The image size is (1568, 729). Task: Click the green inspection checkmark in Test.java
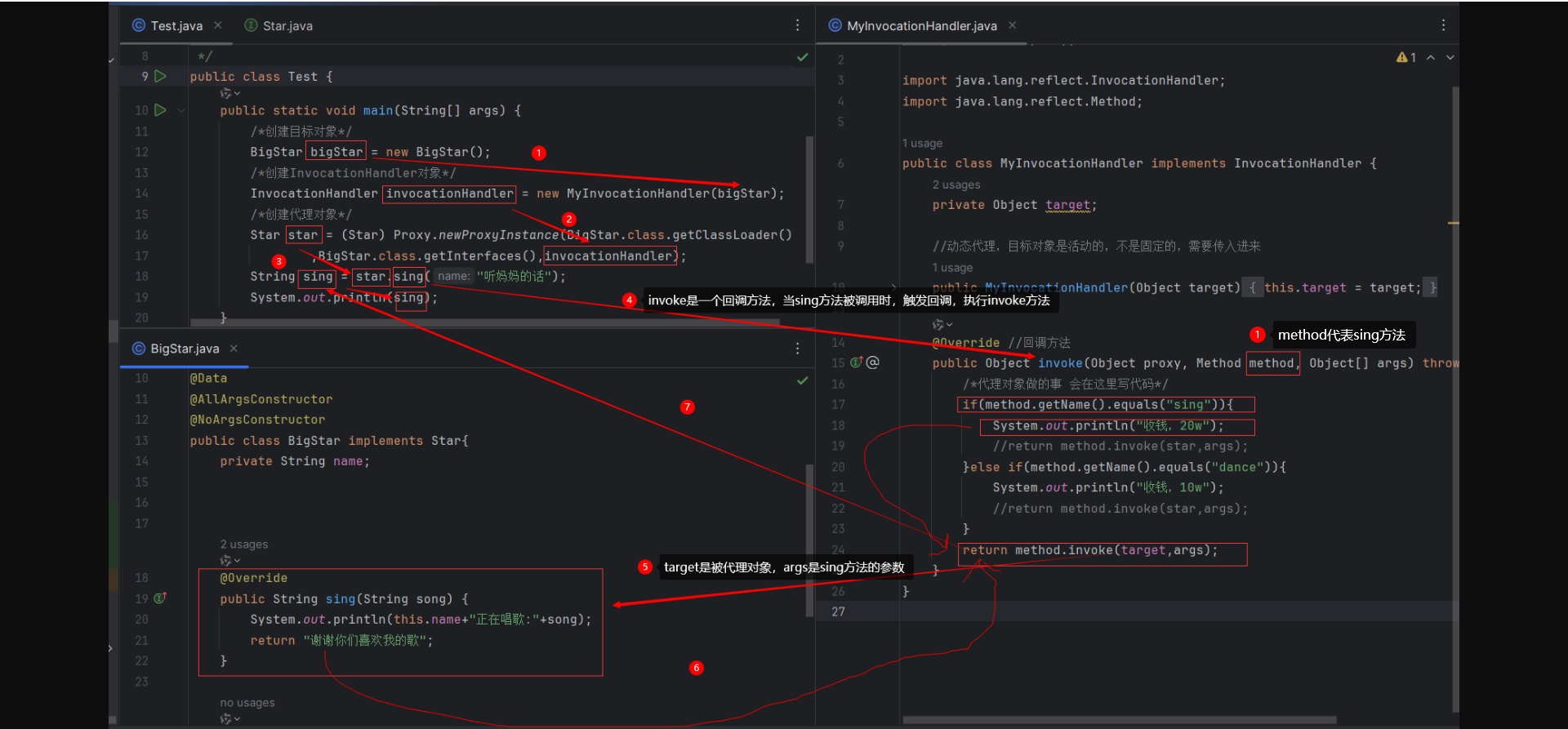click(x=802, y=57)
